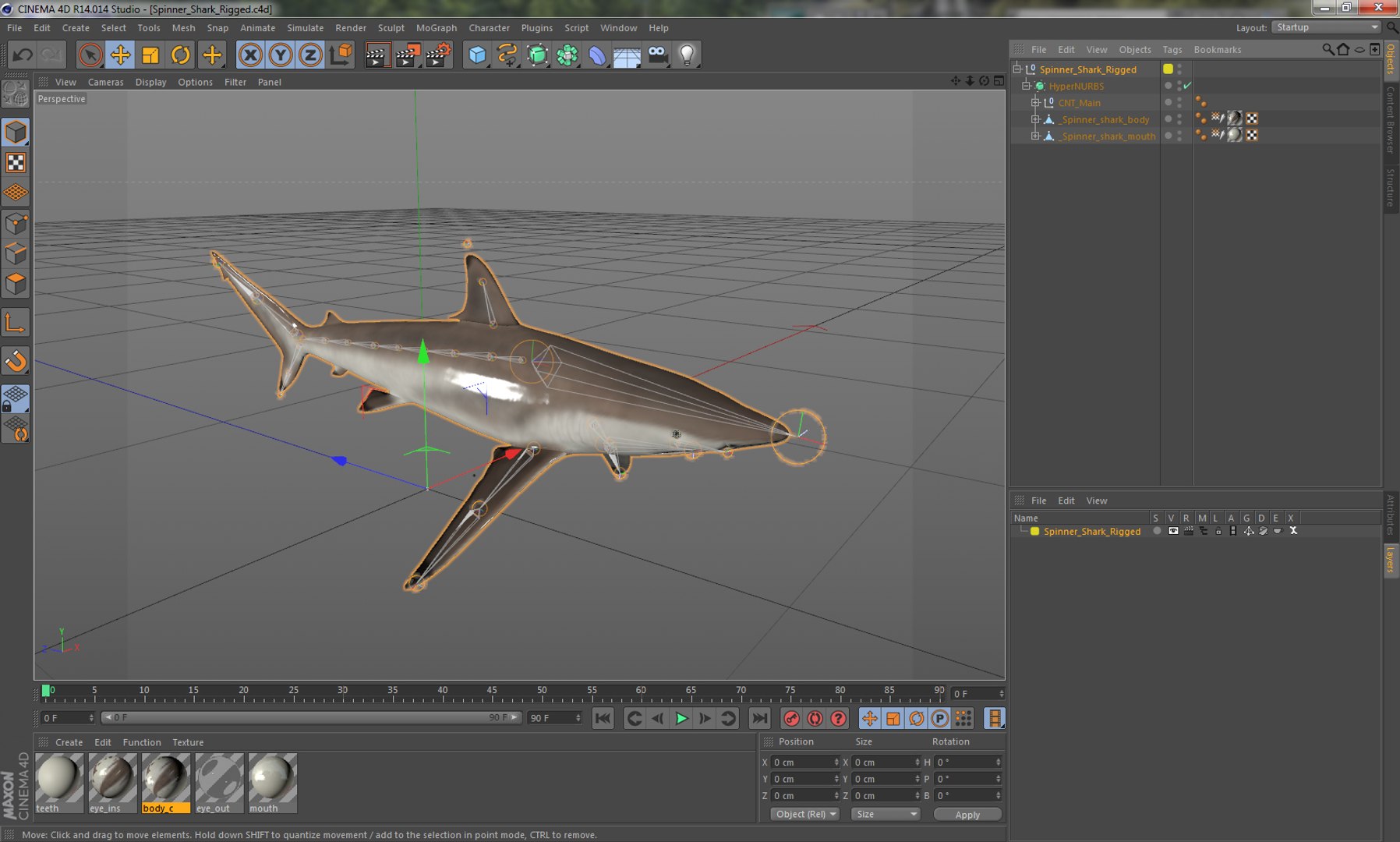Open the Sculpt menu
1400x842 pixels.
[391, 27]
